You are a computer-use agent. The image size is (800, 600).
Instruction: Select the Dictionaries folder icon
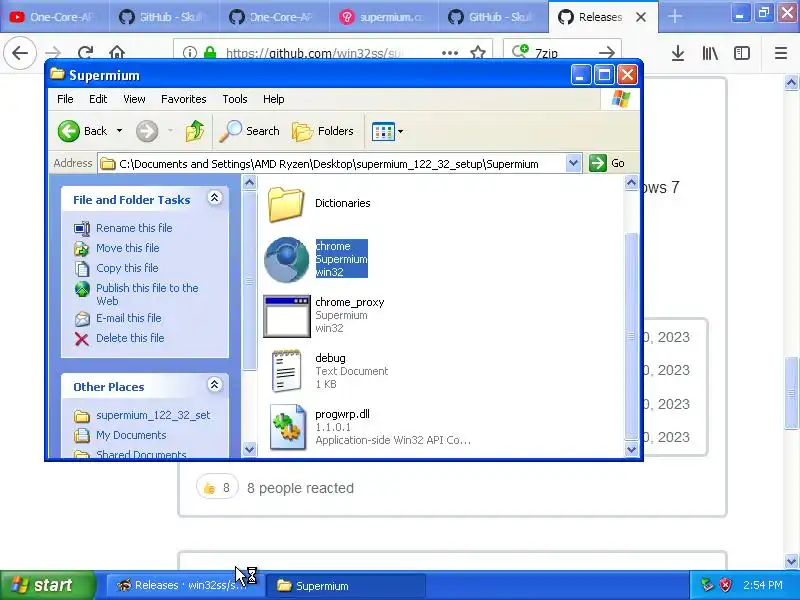tap(286, 204)
